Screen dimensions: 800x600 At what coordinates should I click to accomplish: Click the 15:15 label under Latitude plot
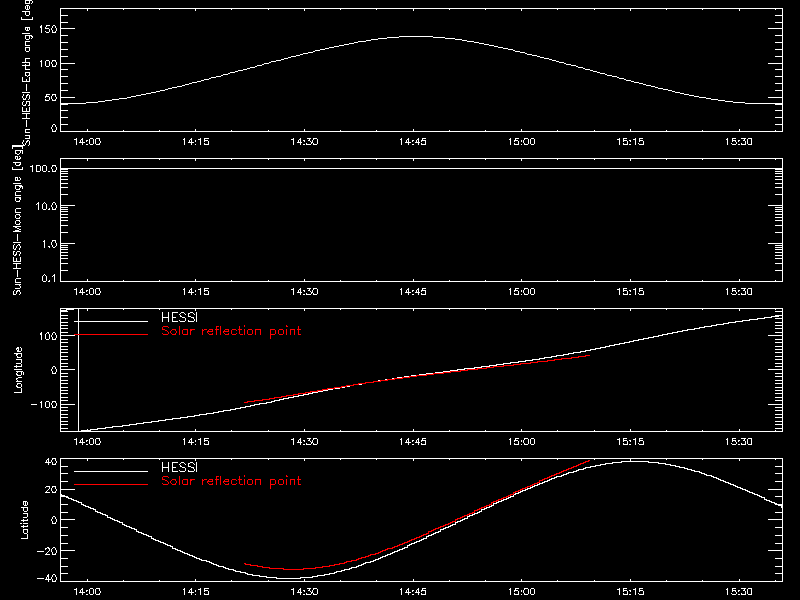tap(630, 592)
